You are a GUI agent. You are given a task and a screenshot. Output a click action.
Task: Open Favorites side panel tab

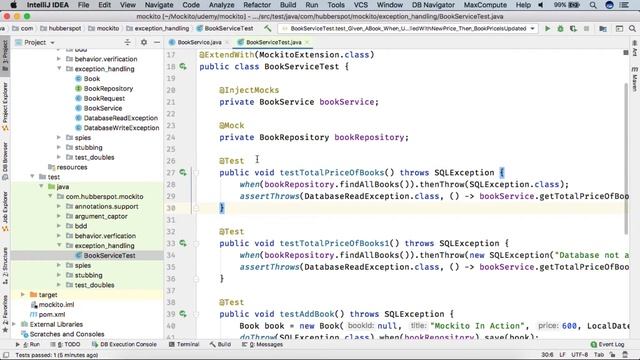pyautogui.click(x=5, y=313)
